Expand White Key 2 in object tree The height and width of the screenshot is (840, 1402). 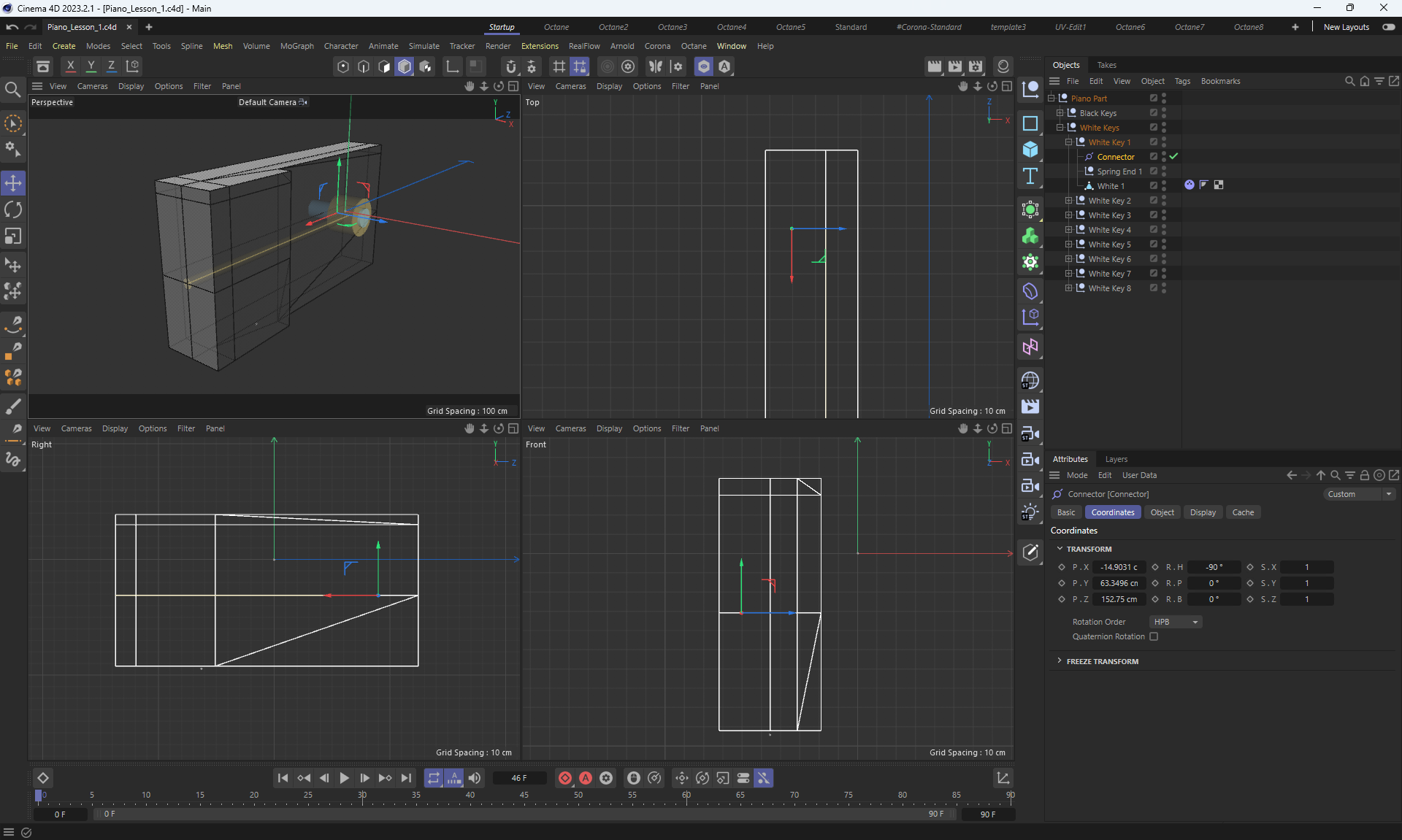pyautogui.click(x=1068, y=201)
